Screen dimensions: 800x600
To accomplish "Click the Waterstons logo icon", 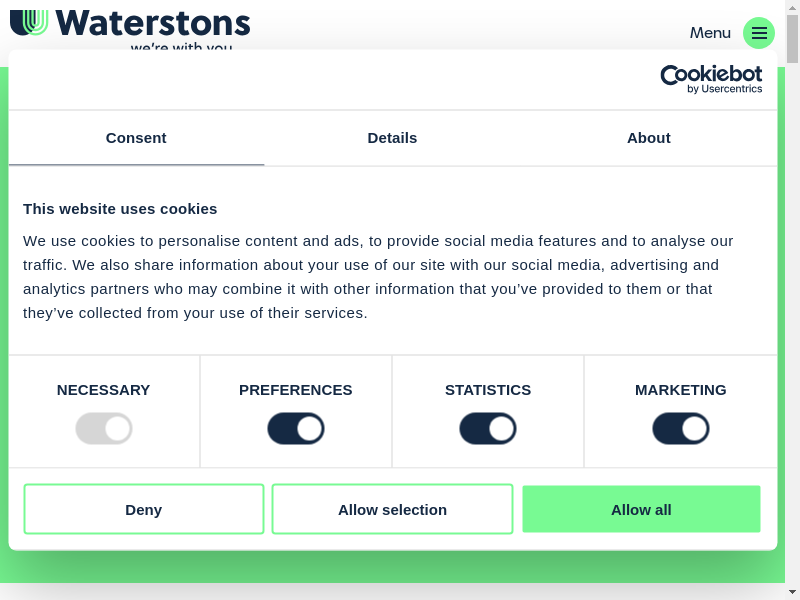I will [29, 21].
